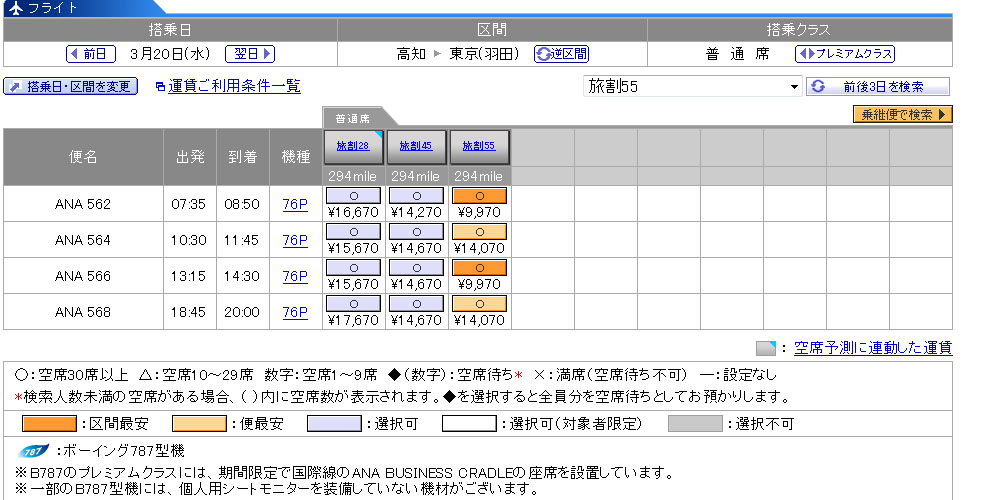Open 運賃ご利用条件一覧 link
The height and width of the screenshot is (500, 981).
234,86
